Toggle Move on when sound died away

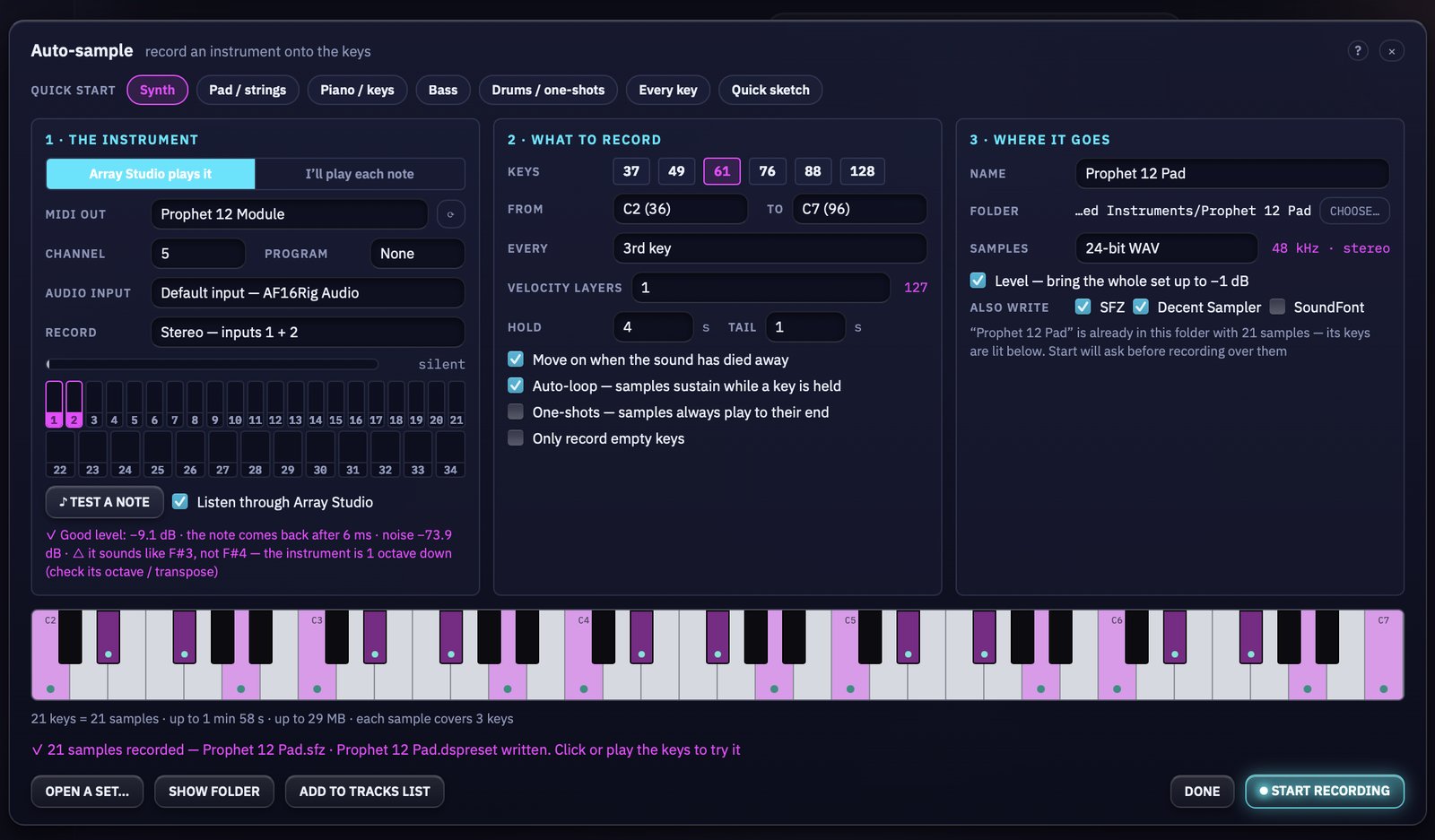pyautogui.click(x=516, y=359)
